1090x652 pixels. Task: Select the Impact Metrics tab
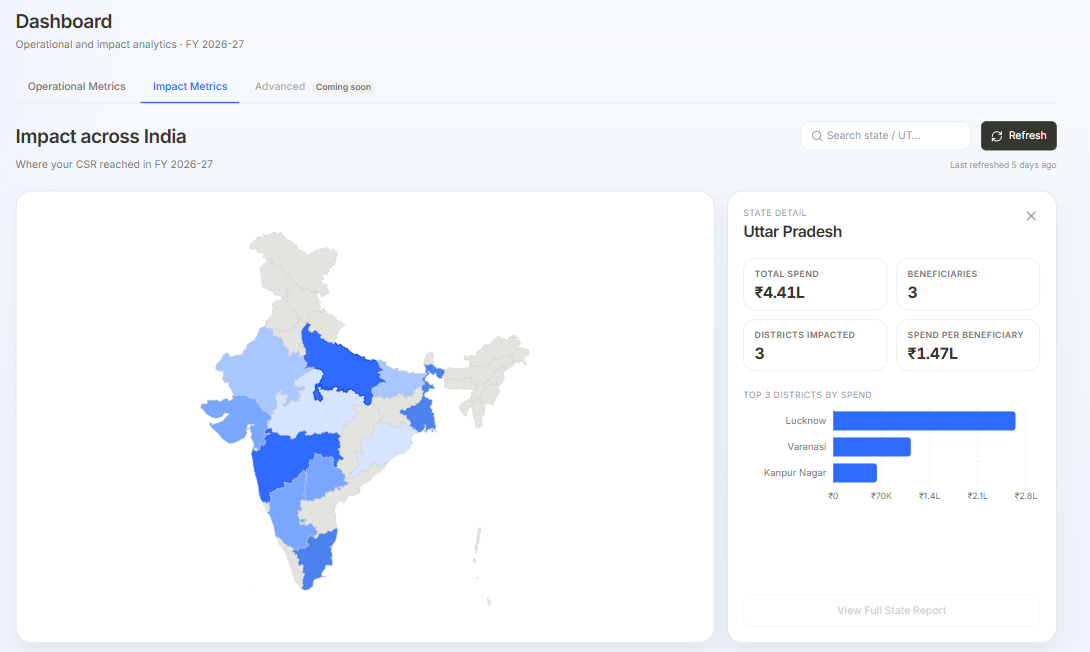click(190, 87)
